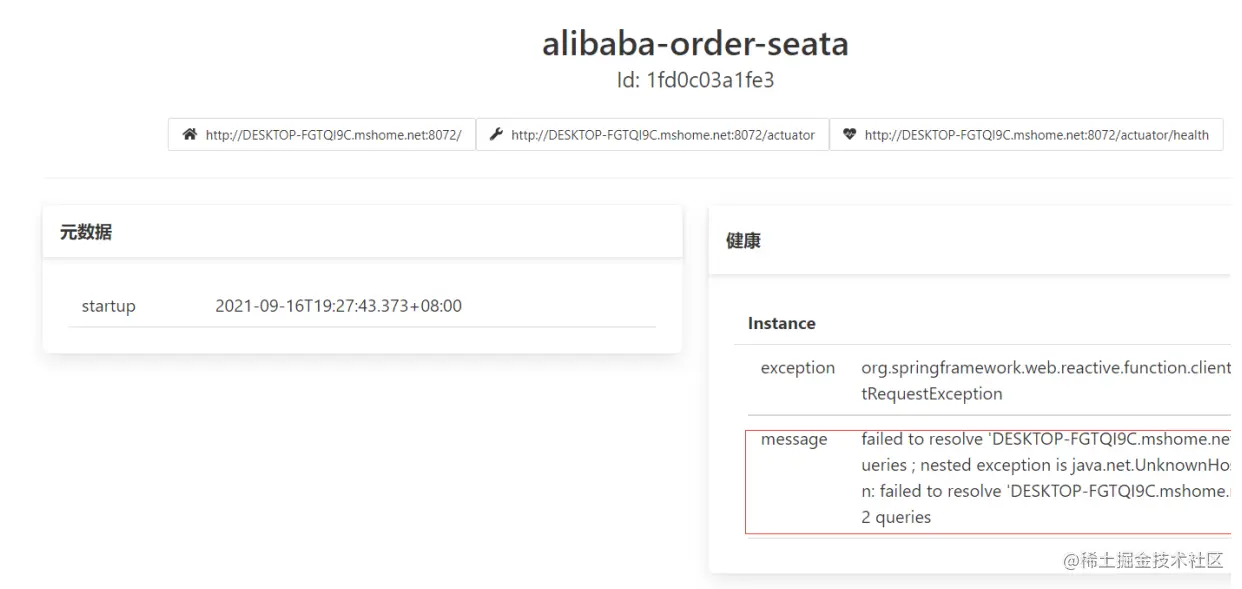Viewport: 1242px width, 589px height.
Task: Click the 稀土掘金技术社区 watermark
Action: pyautogui.click(x=1143, y=560)
